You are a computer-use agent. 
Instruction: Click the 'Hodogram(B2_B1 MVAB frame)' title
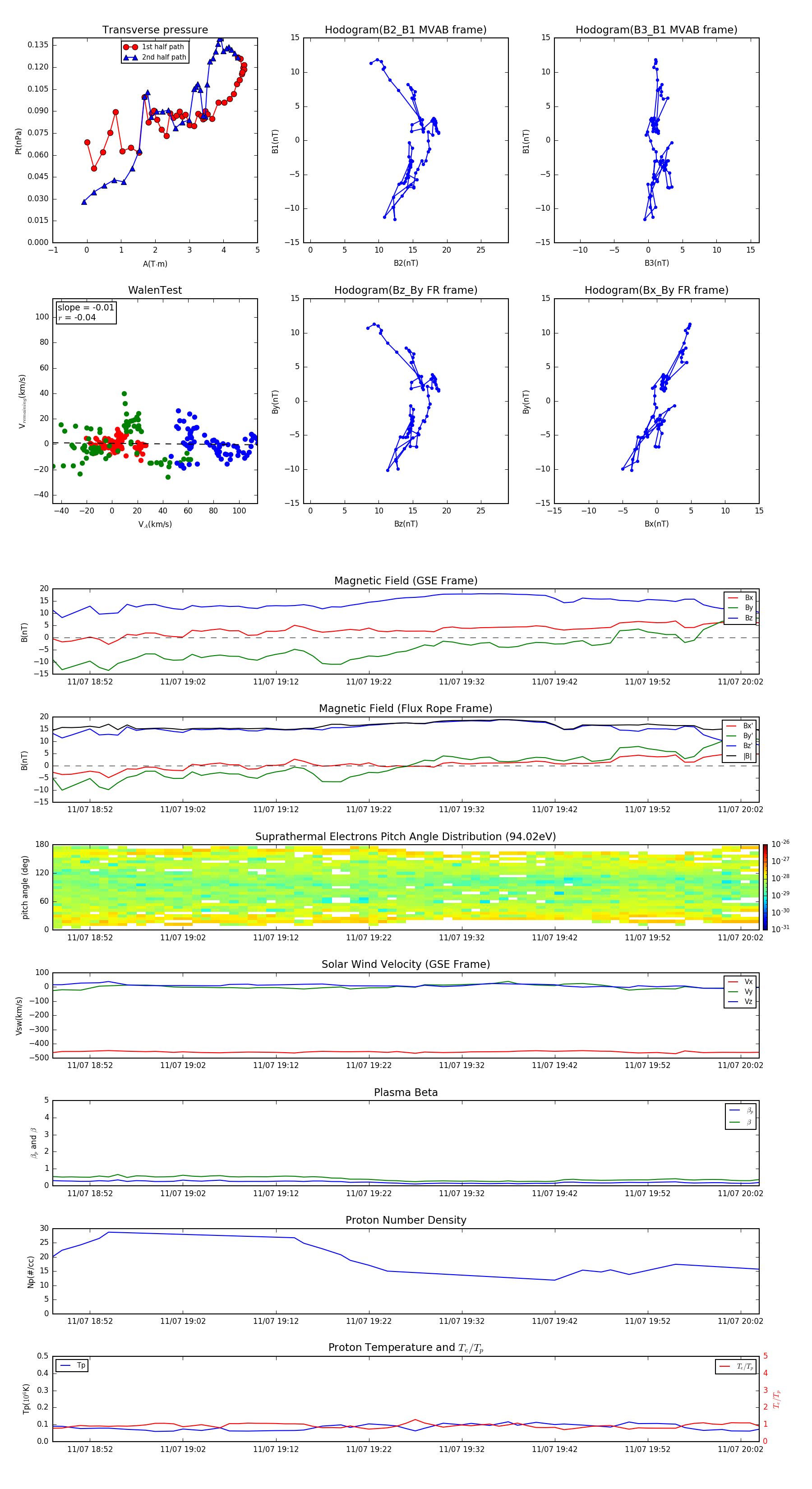coord(406,29)
